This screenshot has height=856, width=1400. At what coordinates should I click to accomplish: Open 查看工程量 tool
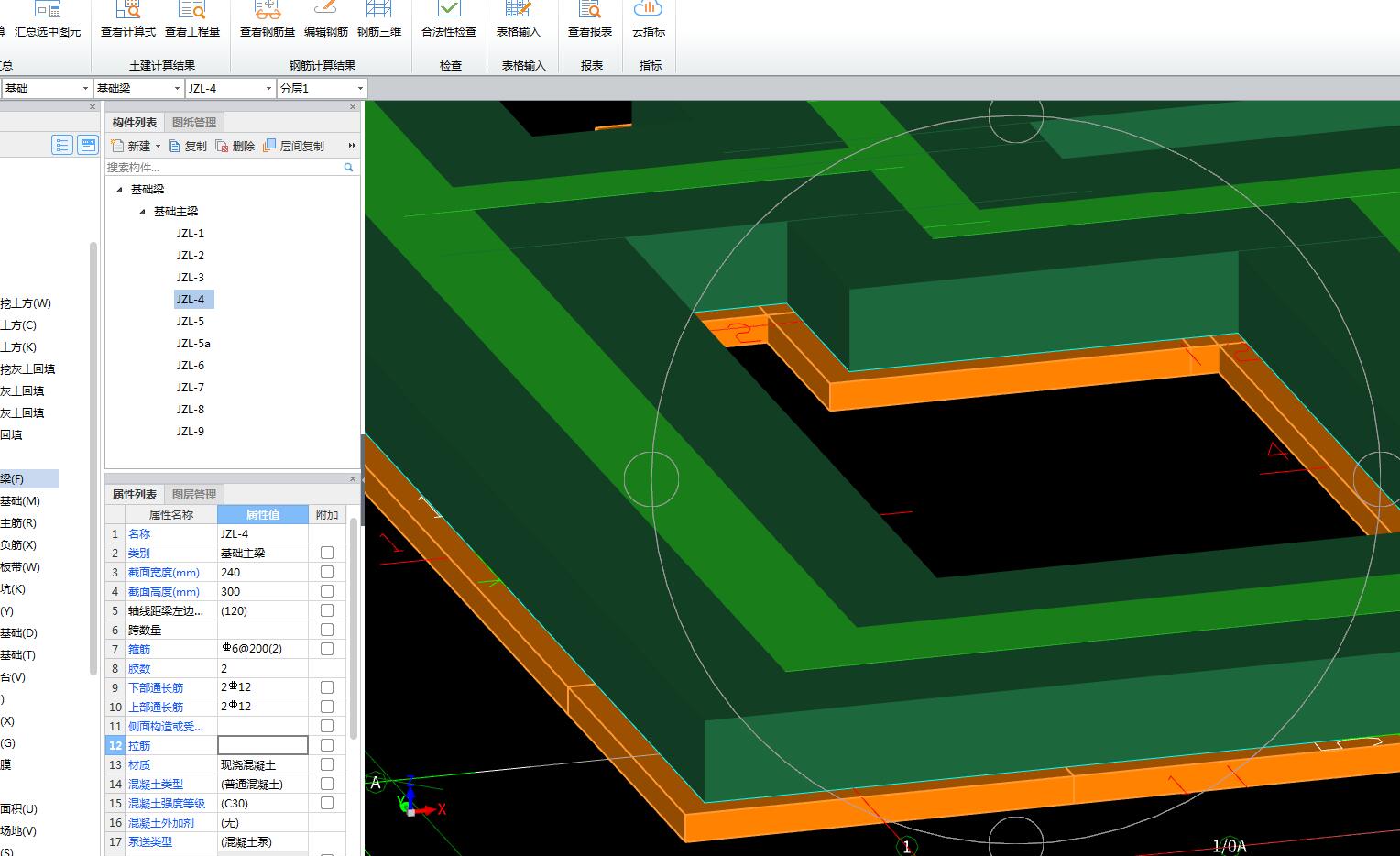click(192, 20)
